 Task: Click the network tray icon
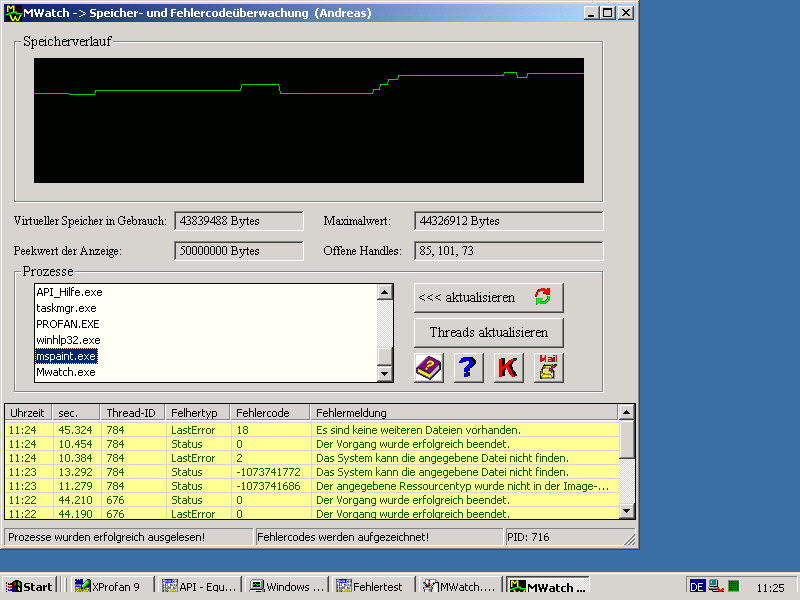pyautogui.click(x=716, y=586)
